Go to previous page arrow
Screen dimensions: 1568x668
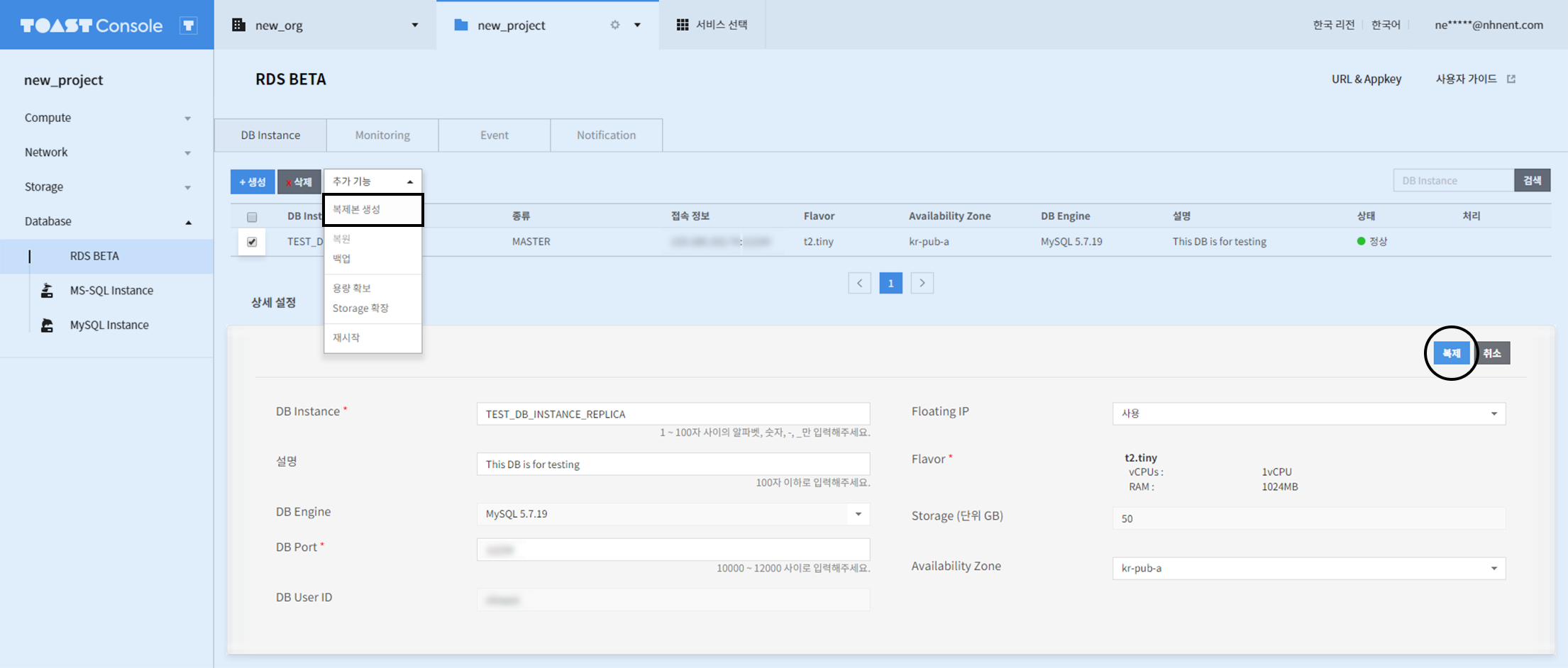[x=860, y=283]
